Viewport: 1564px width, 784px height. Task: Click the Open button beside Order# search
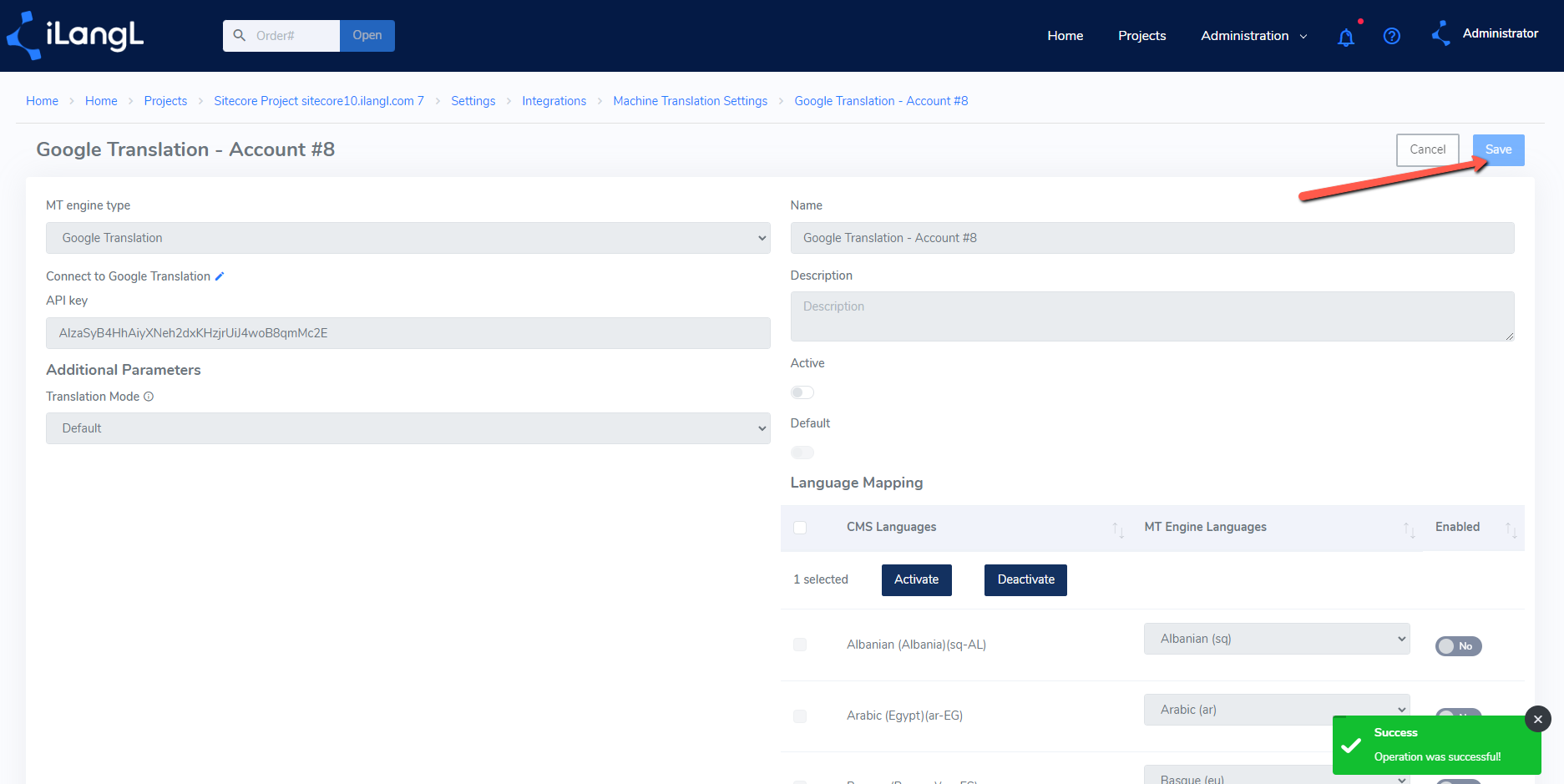tap(367, 36)
